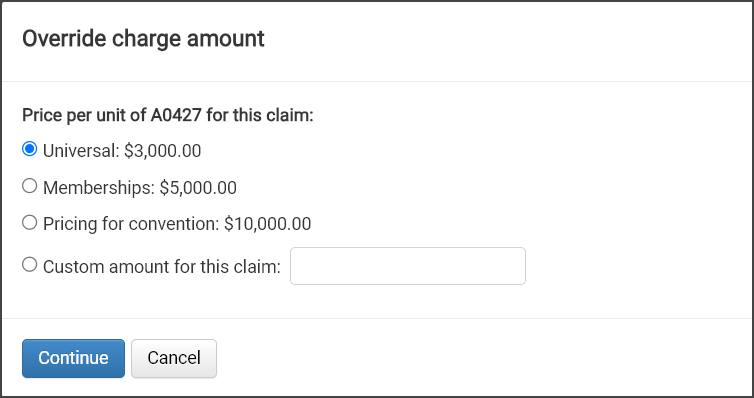Click the $3,000.00 price text

pos(163,151)
